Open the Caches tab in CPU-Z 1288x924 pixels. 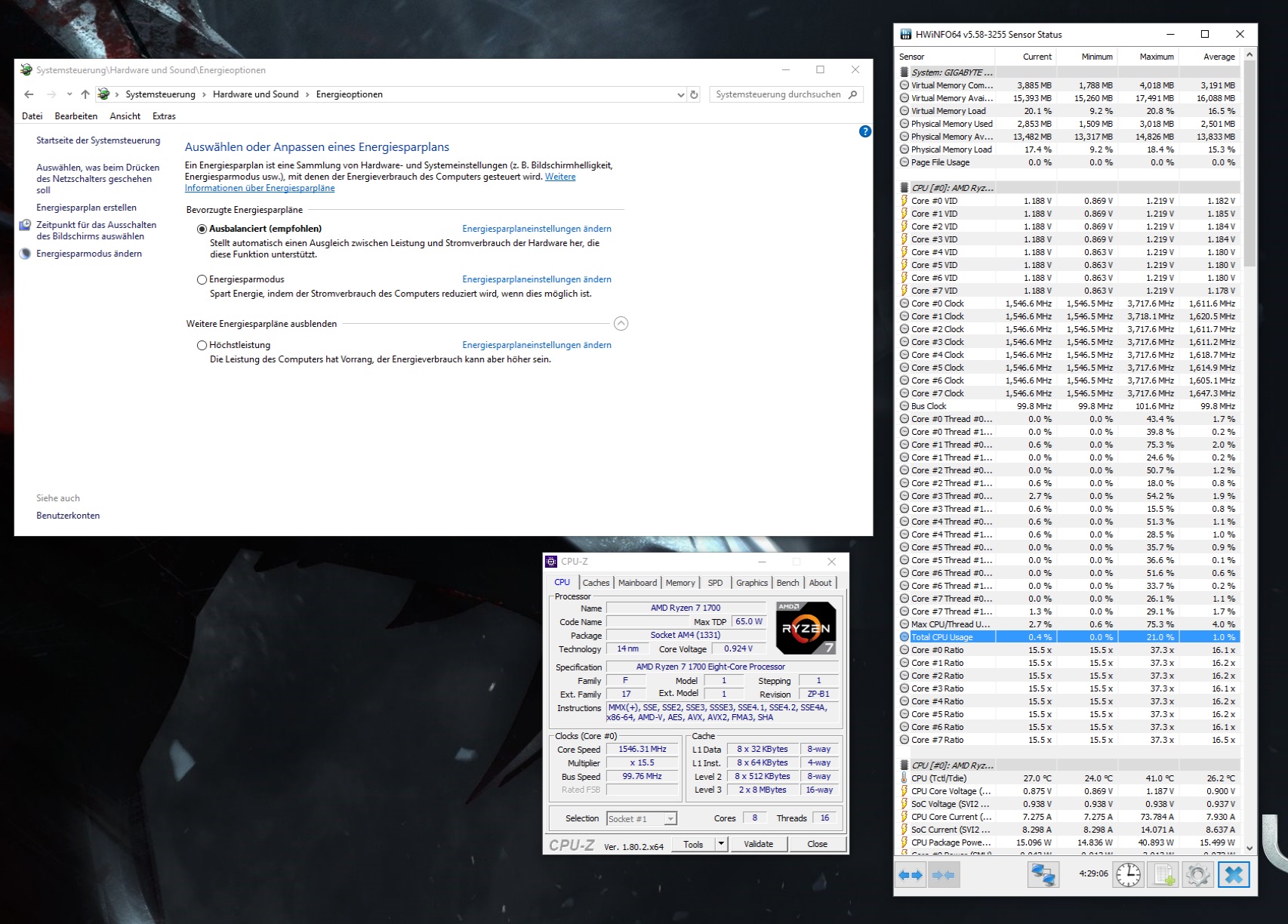[596, 583]
